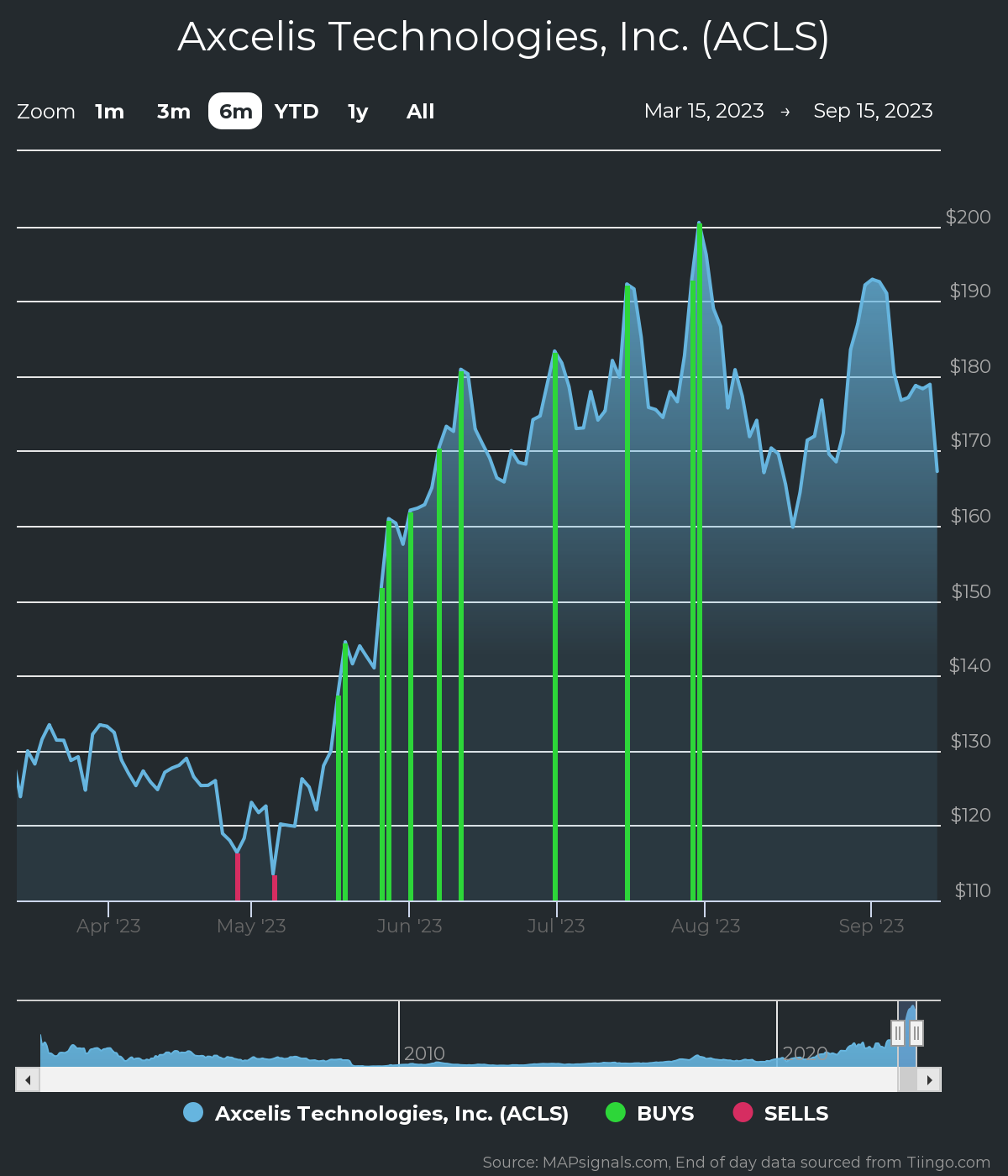
Task: Set zoom range to 1y
Action: click(358, 112)
